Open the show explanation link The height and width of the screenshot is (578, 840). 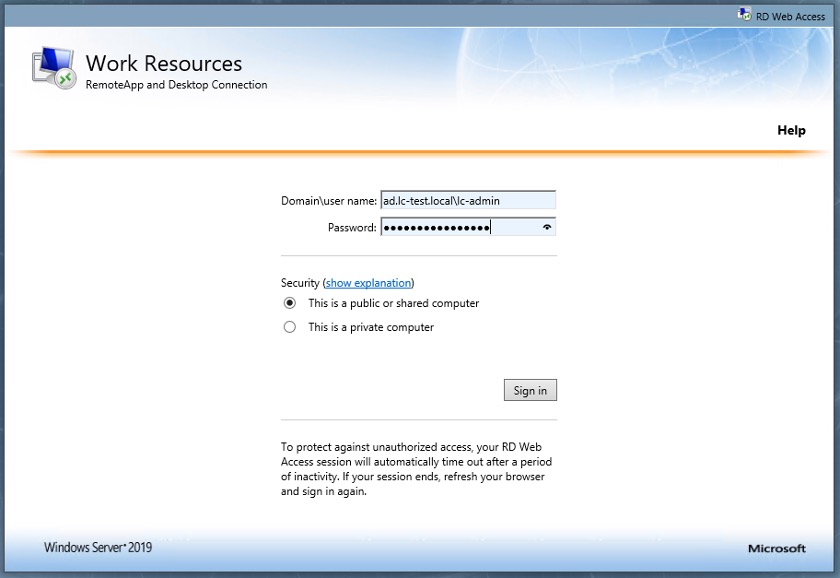point(368,283)
